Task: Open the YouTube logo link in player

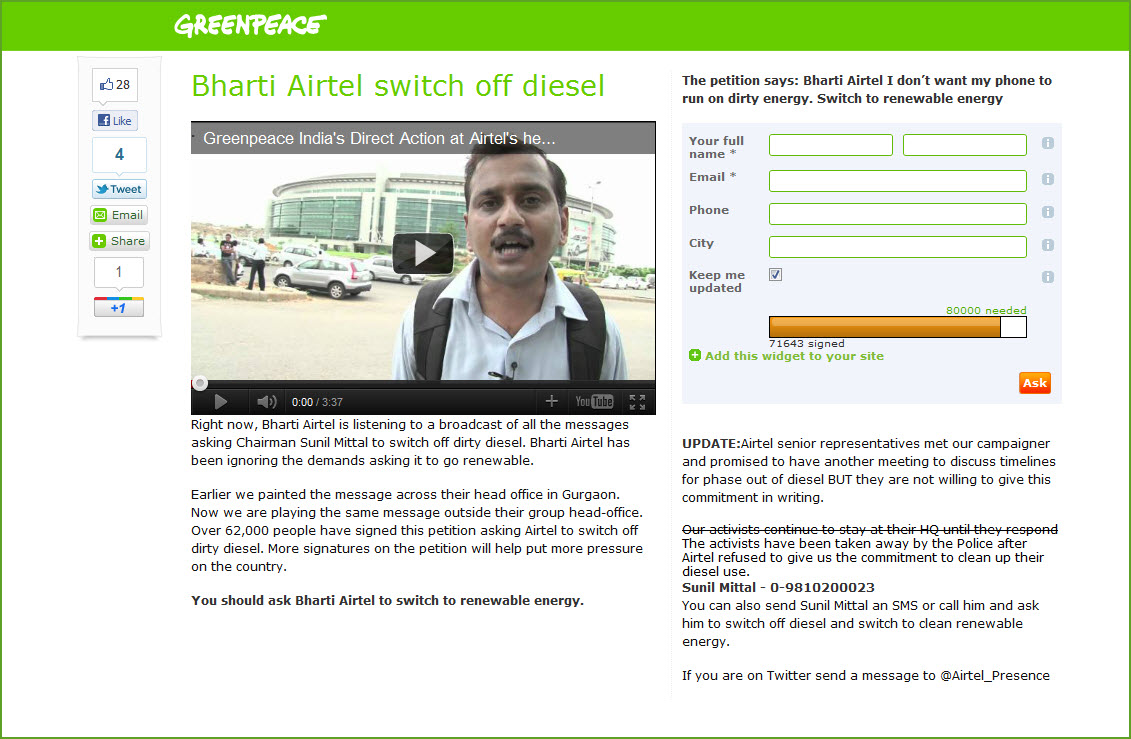Action: click(594, 402)
